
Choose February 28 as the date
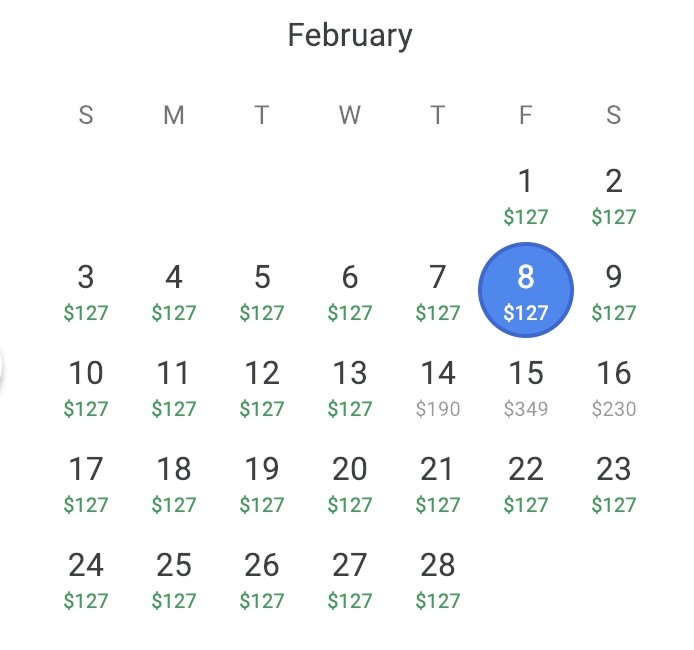pyautogui.click(x=438, y=579)
